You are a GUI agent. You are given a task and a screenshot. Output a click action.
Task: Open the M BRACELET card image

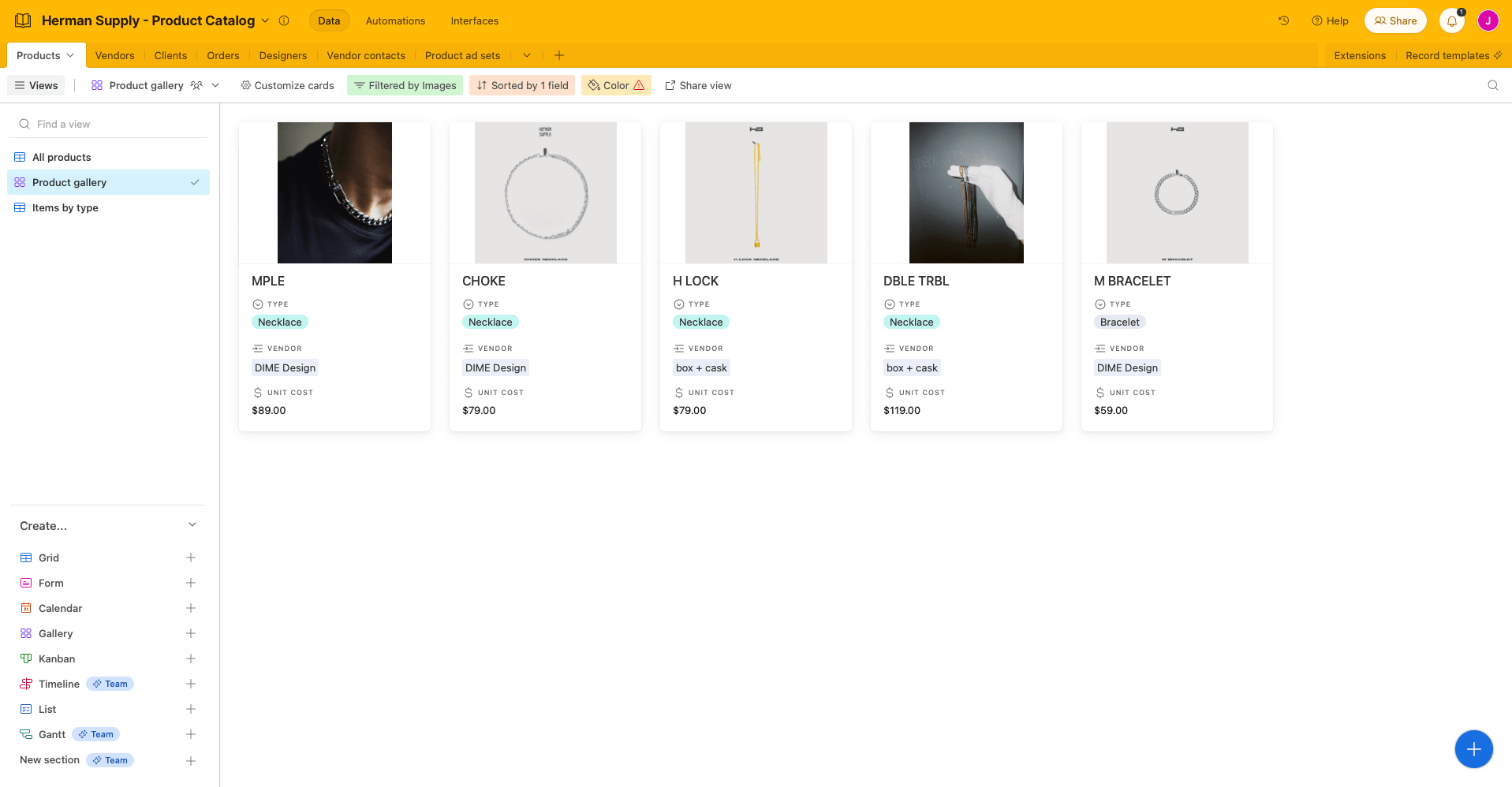click(1177, 192)
